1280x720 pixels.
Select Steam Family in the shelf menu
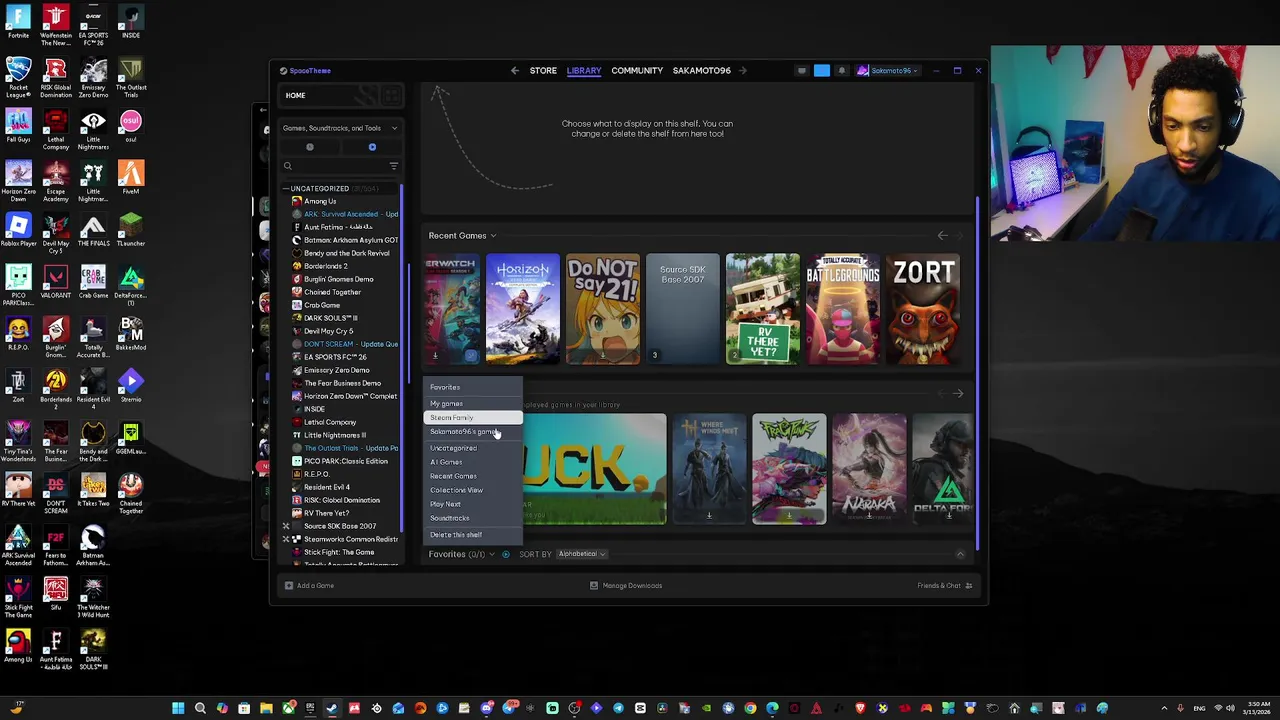coord(473,418)
